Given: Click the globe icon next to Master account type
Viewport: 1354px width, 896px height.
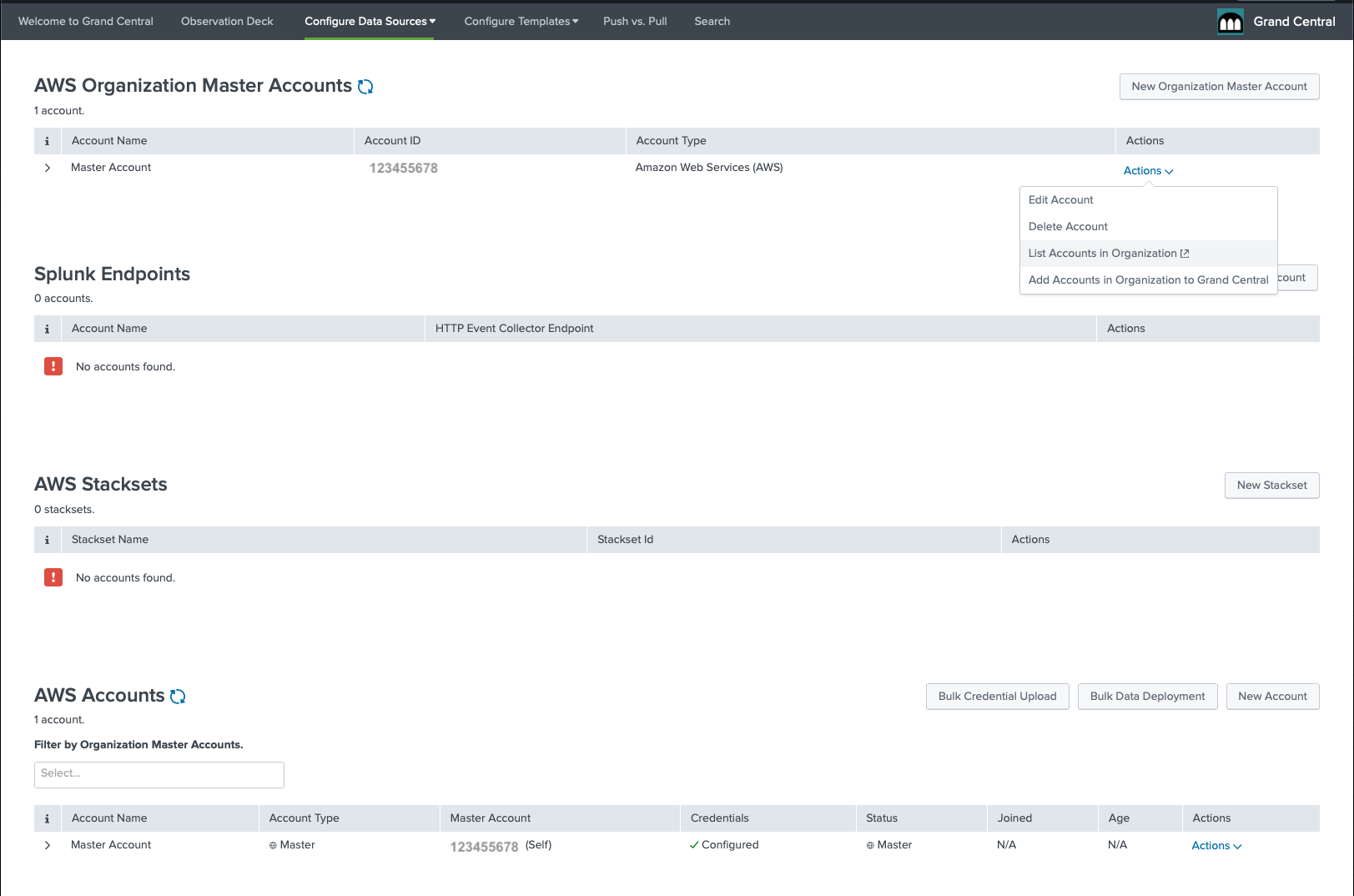Looking at the screenshot, I should [273, 846].
